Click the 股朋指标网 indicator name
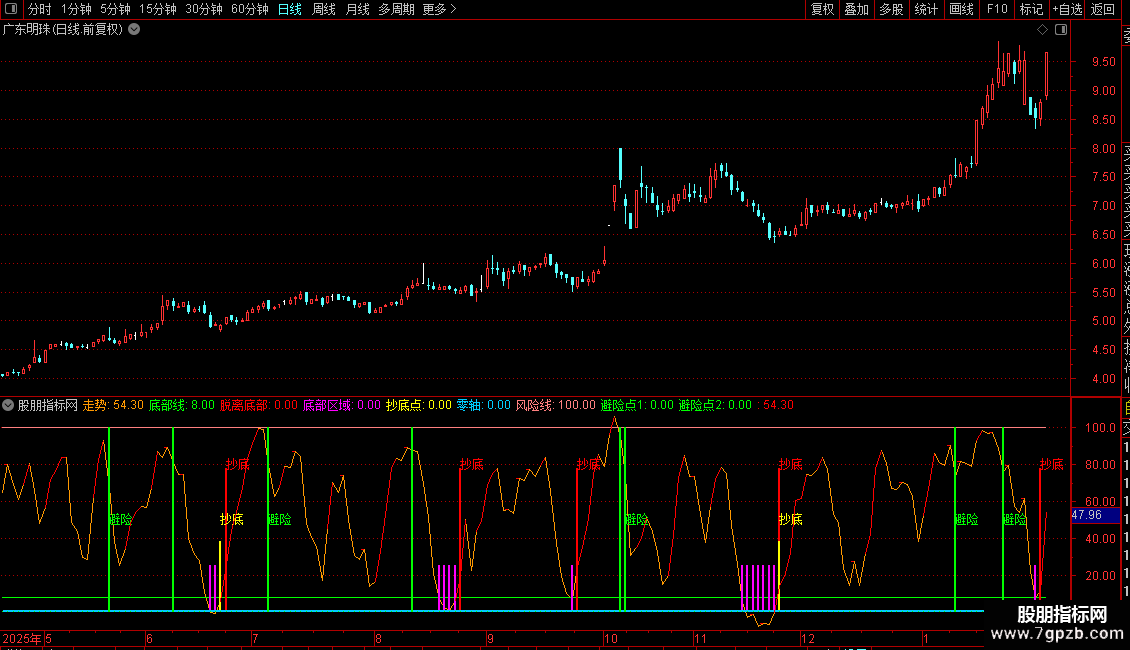The width and height of the screenshot is (1130, 650). 48,405
